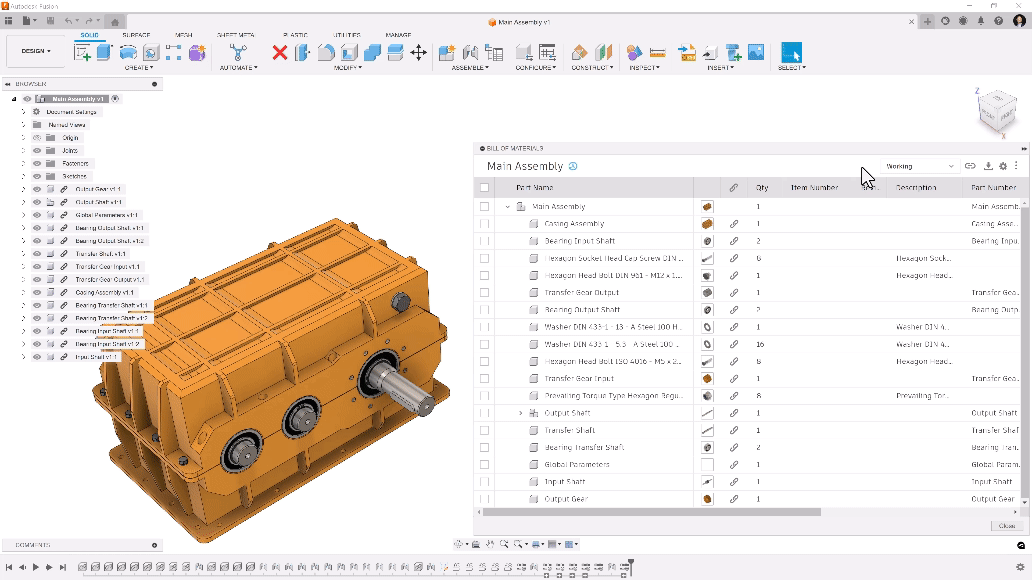The height and width of the screenshot is (580, 1032).
Task: Switch to the Surface tab
Action: point(136,35)
